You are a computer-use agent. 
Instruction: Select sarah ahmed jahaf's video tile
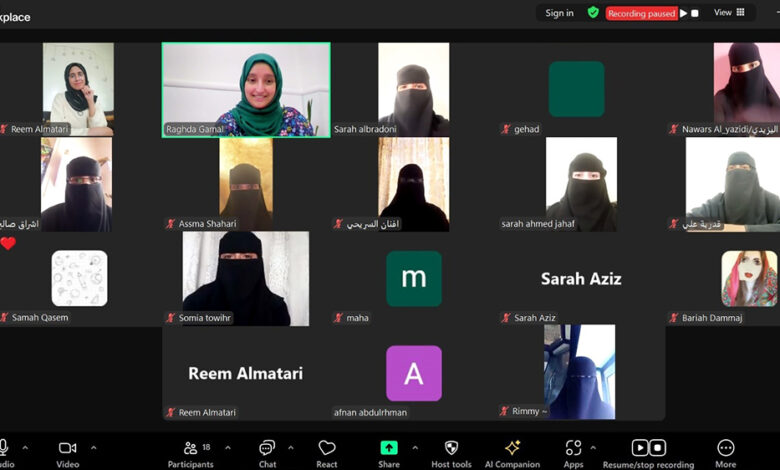[581, 184]
